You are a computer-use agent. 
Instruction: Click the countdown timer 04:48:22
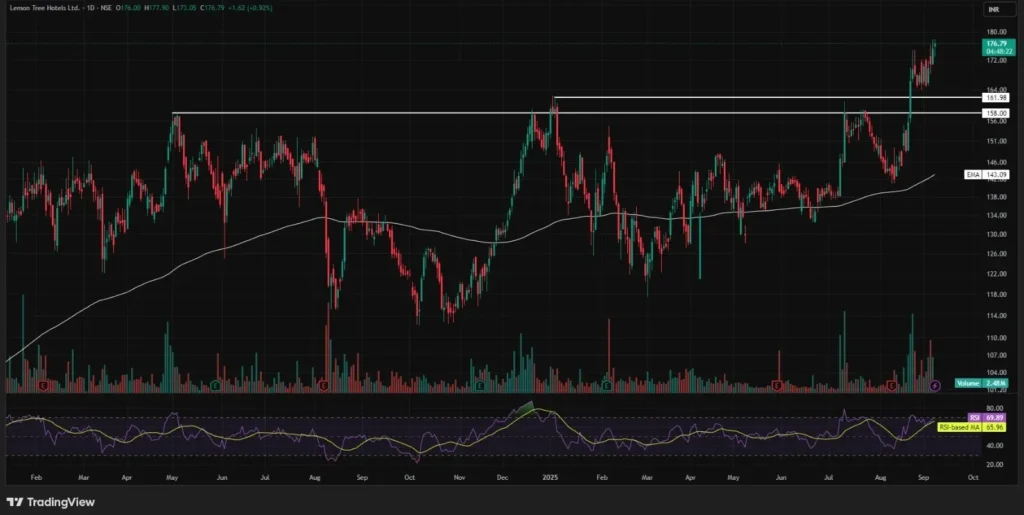[997, 52]
